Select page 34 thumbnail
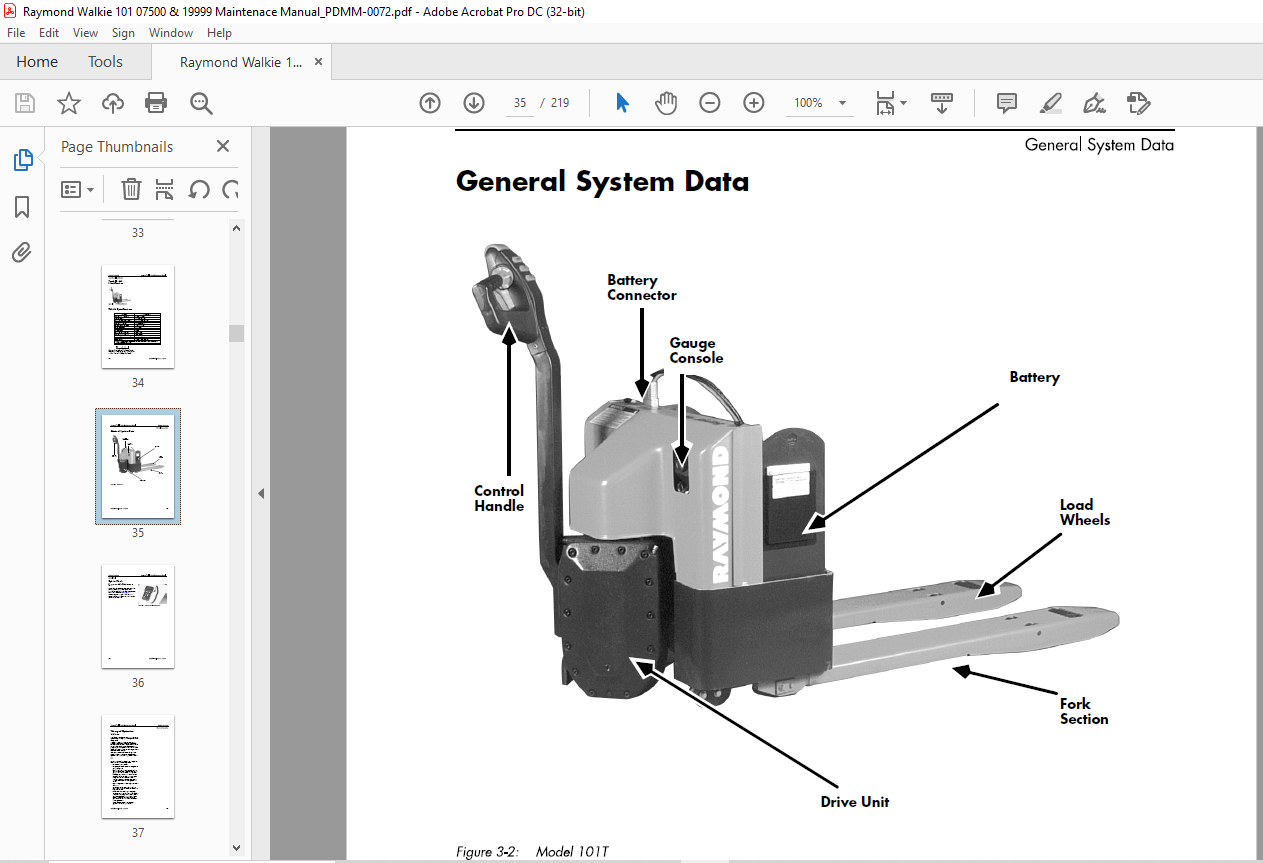Viewport: 1263px width, 863px height. tap(138, 317)
